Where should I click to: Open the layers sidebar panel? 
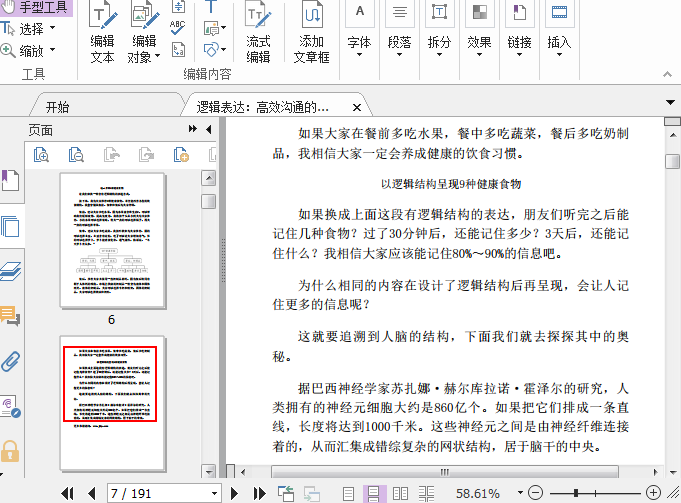[x=10, y=271]
